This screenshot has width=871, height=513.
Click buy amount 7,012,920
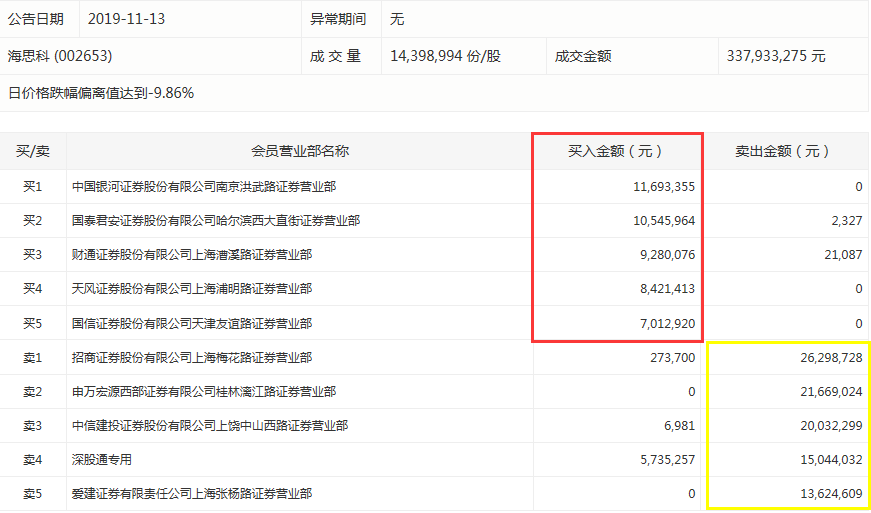(x=668, y=323)
